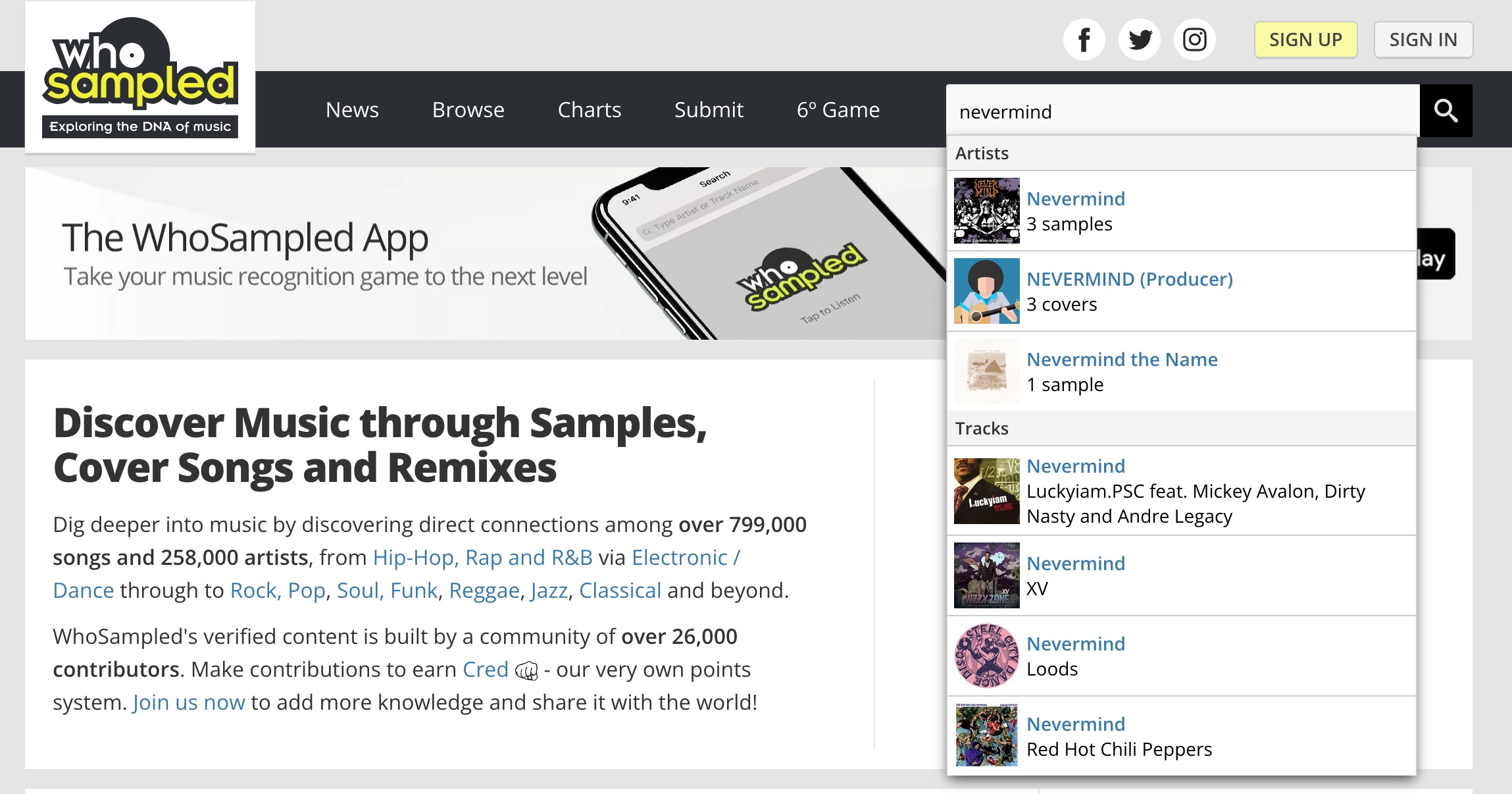Select the NEVERMIND (Producer) avatar image
The height and width of the screenshot is (794, 1512).
tap(986, 291)
